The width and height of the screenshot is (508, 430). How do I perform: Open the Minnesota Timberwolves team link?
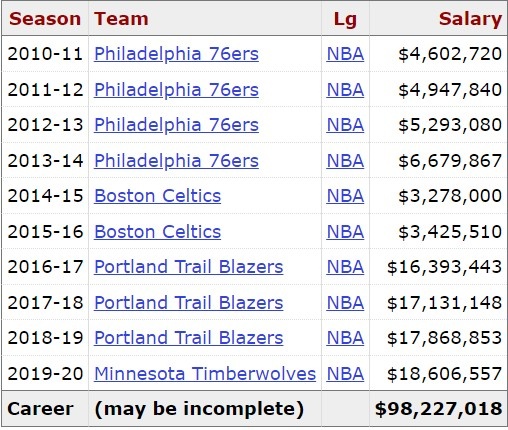point(205,374)
